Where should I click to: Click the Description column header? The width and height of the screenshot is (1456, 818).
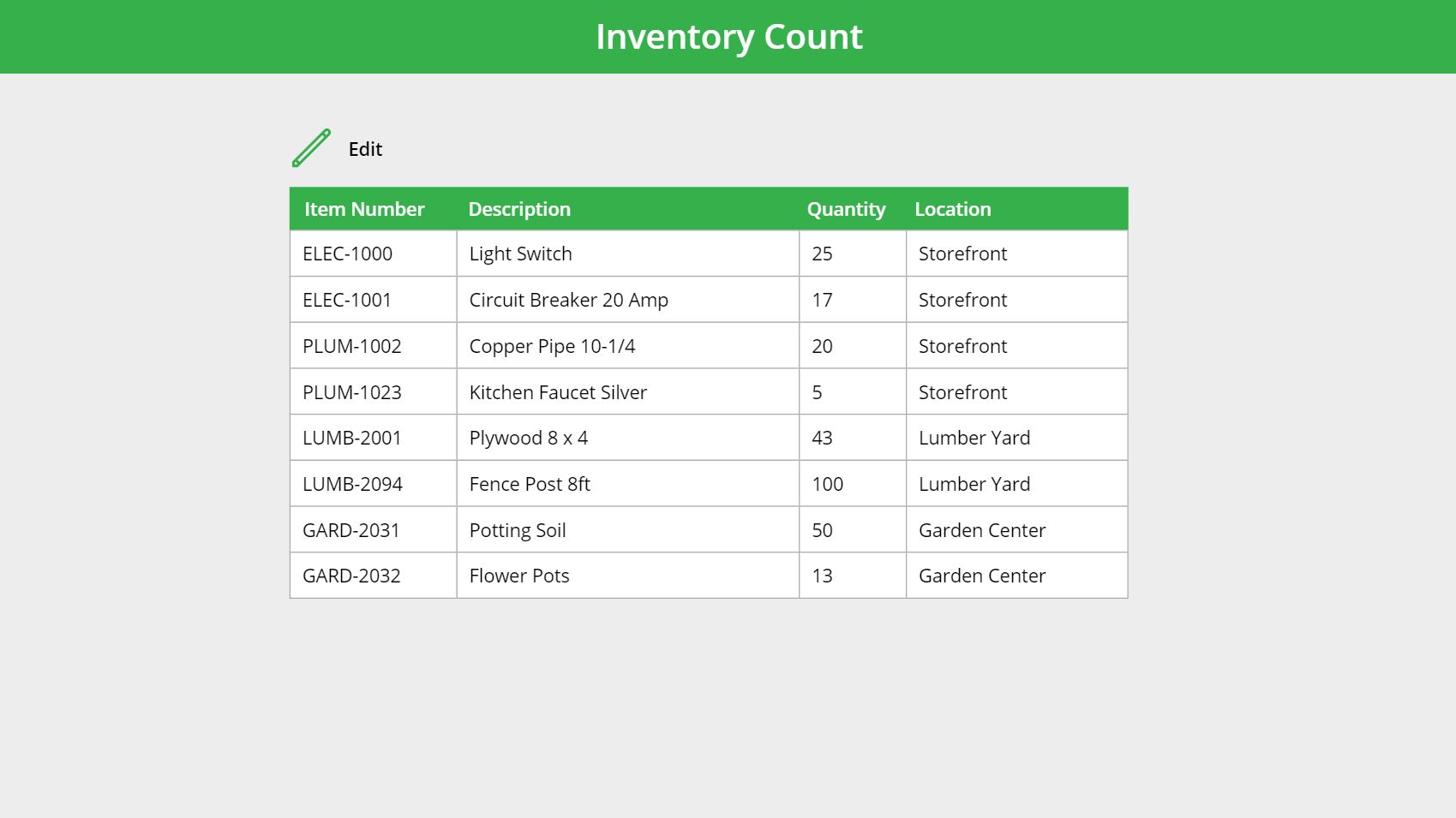(520, 208)
